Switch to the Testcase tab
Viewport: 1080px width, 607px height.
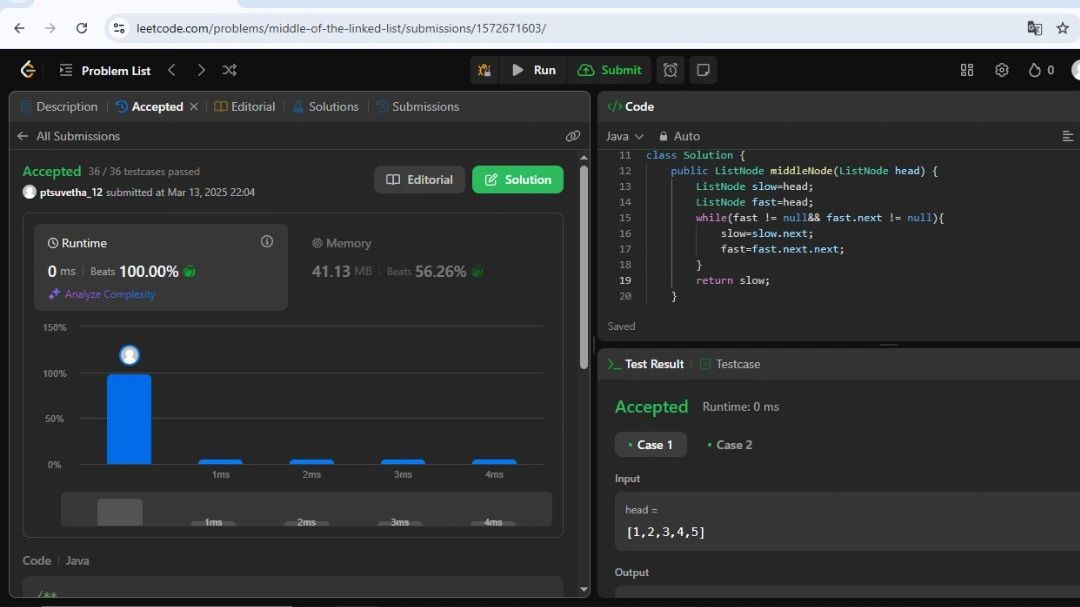pyautogui.click(x=730, y=364)
